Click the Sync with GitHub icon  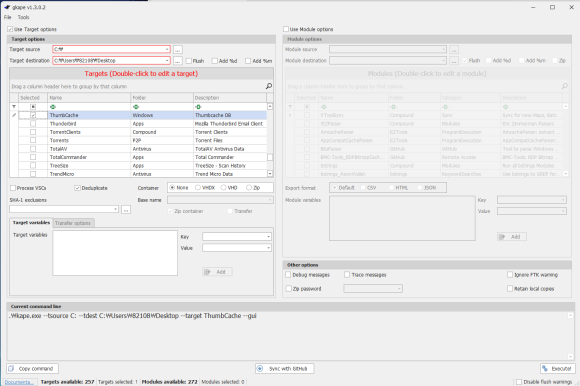tap(260, 369)
